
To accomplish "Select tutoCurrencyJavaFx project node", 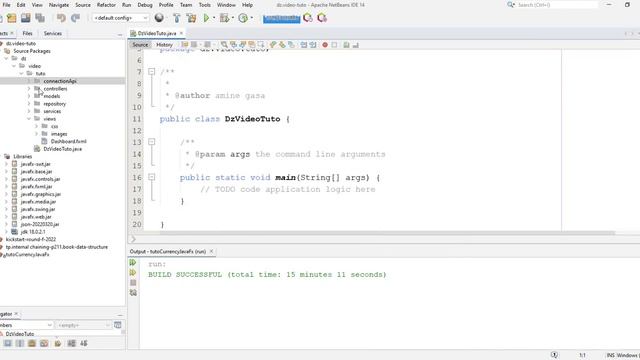I will [27, 255].
